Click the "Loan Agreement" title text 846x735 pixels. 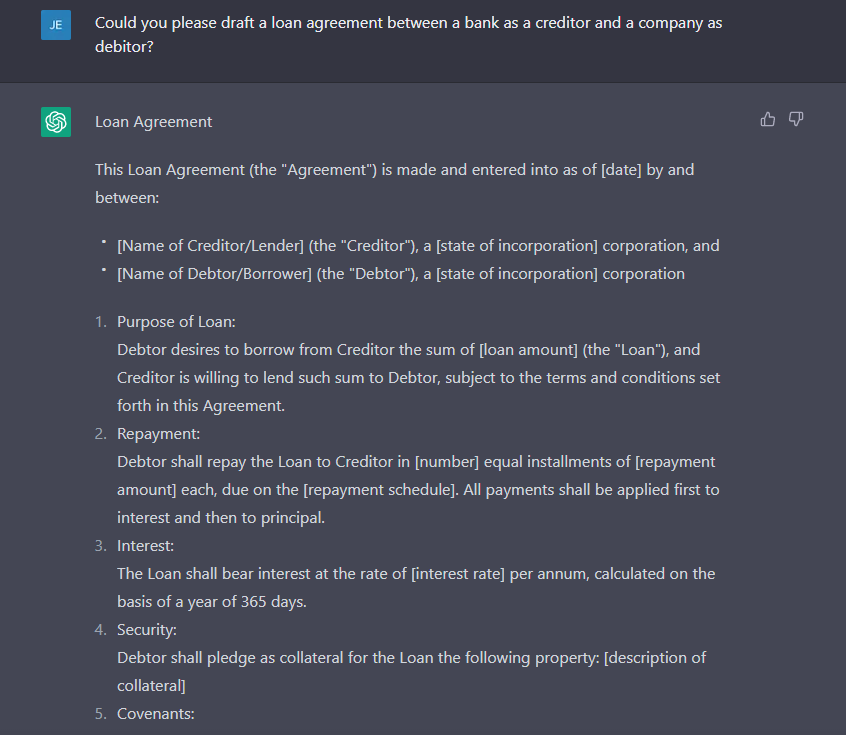point(153,122)
